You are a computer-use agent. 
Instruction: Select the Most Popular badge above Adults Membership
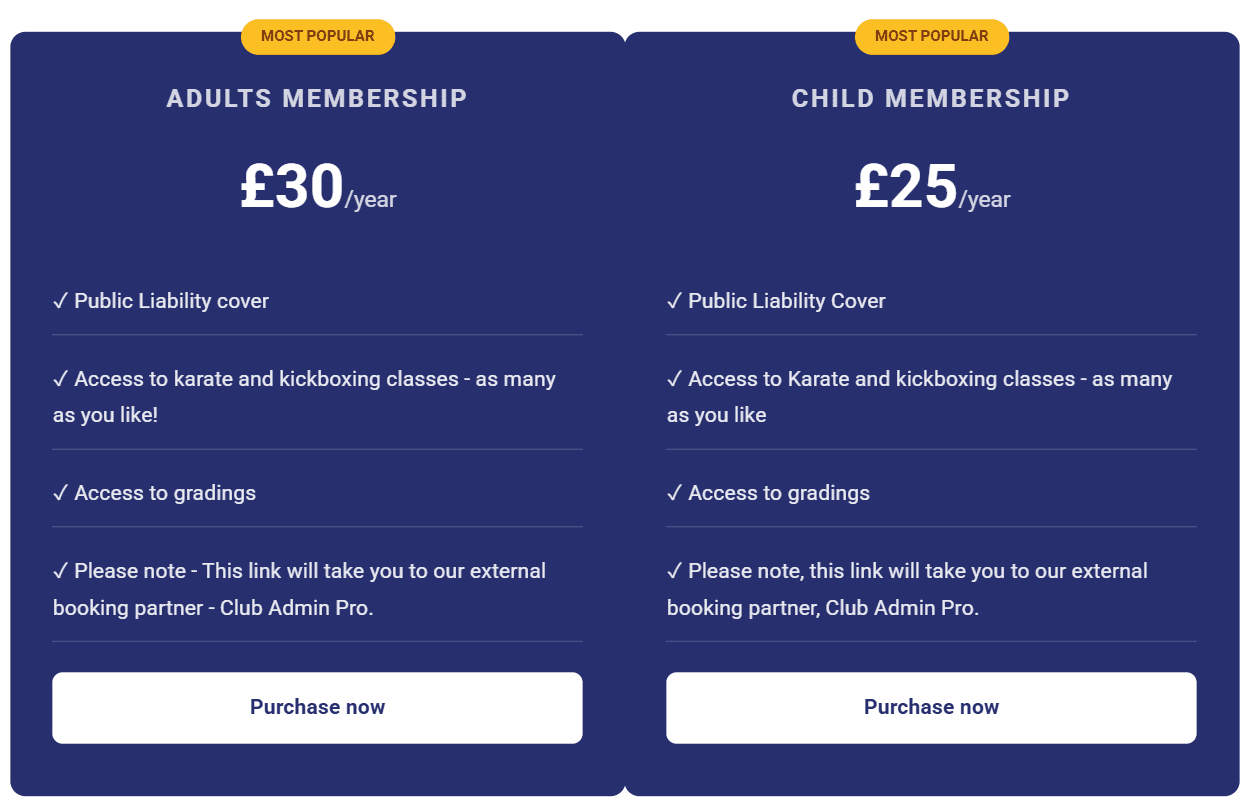pyautogui.click(x=318, y=36)
